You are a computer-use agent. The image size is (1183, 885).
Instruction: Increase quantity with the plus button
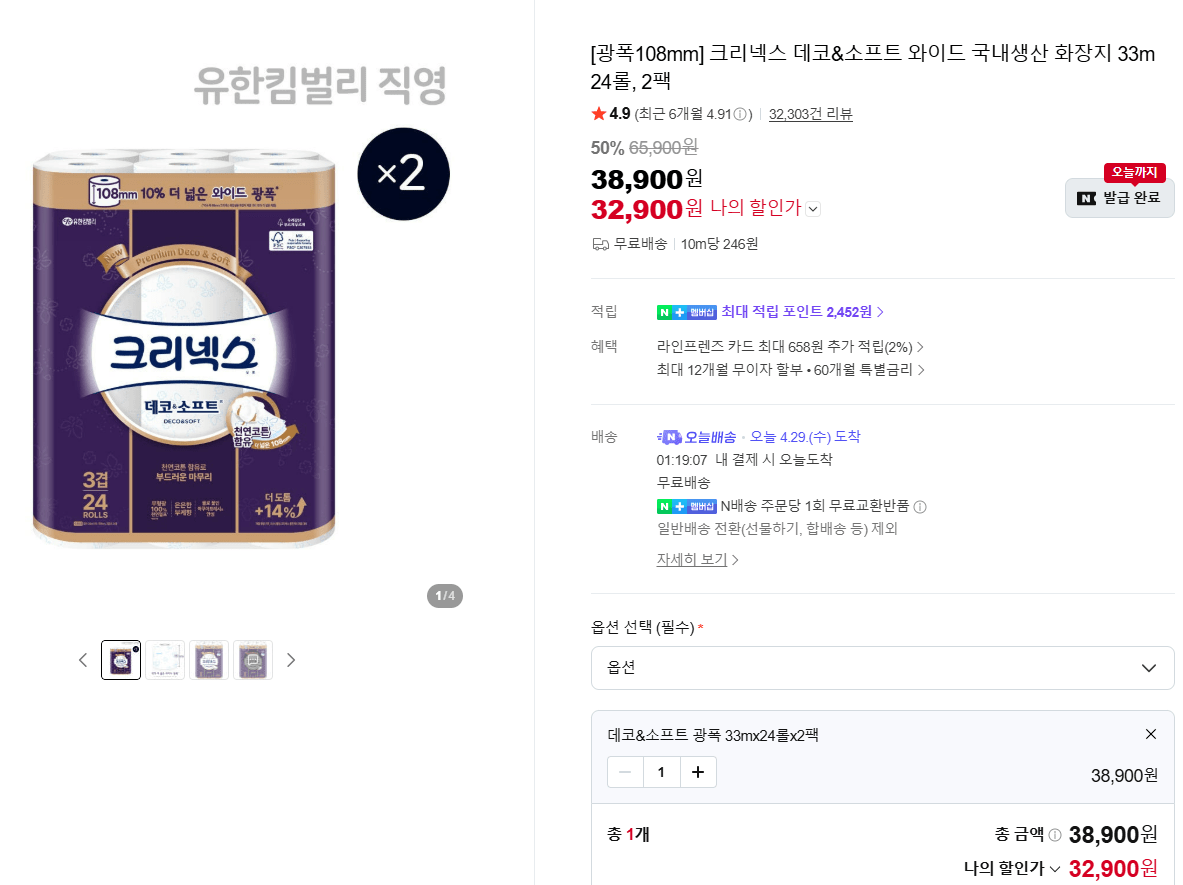click(697, 772)
